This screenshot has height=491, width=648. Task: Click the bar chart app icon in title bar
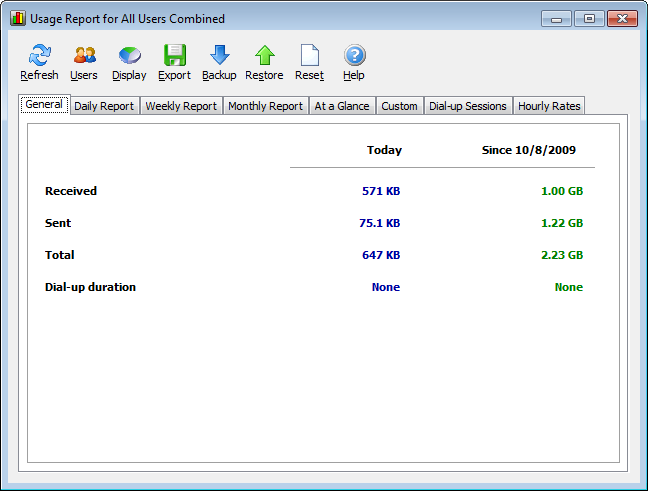click(x=18, y=19)
